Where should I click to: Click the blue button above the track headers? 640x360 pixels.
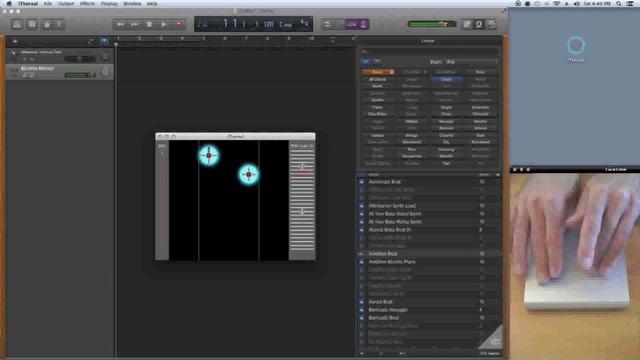pos(104,41)
